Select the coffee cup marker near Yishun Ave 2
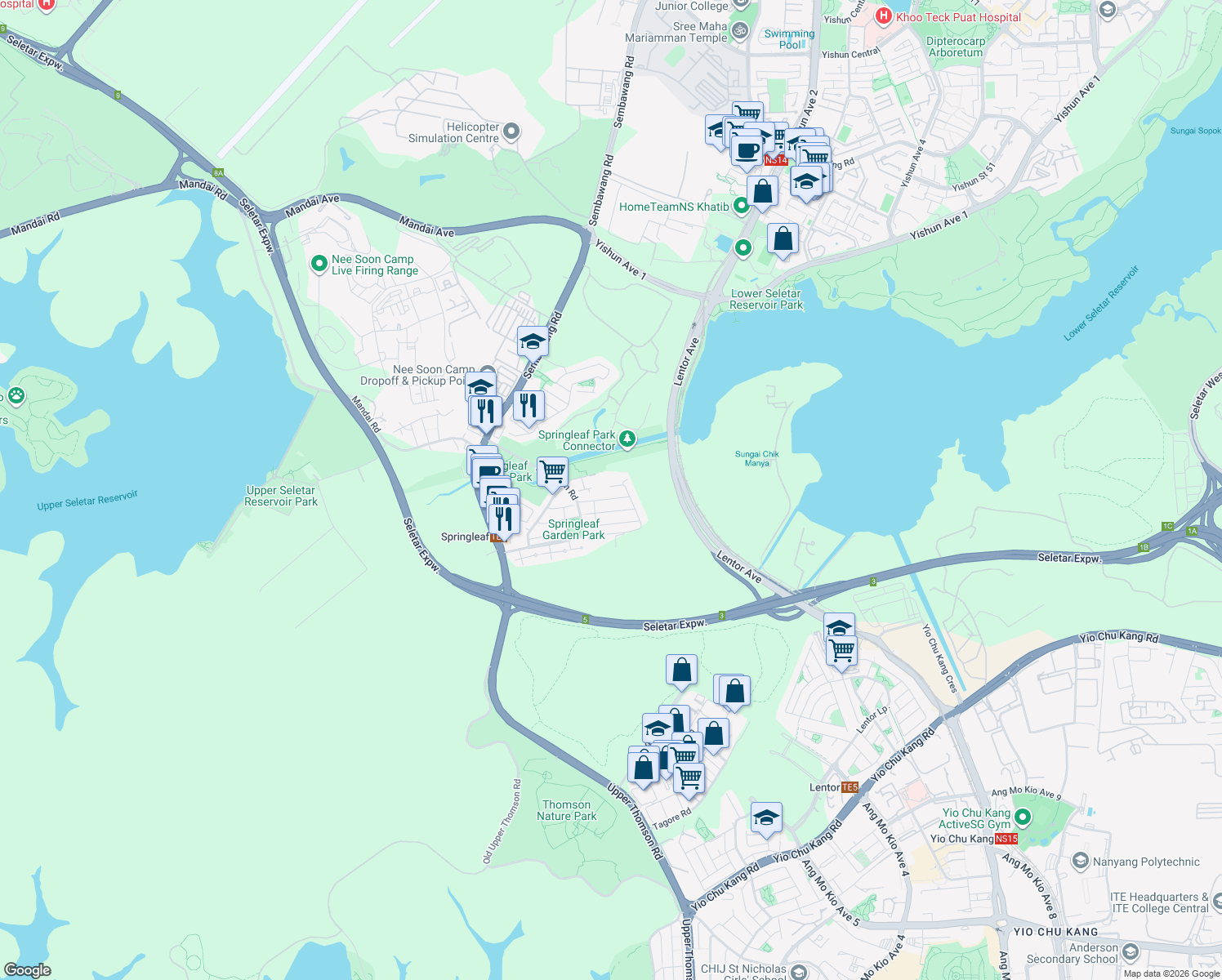The height and width of the screenshot is (980, 1222). pyautogui.click(x=746, y=151)
